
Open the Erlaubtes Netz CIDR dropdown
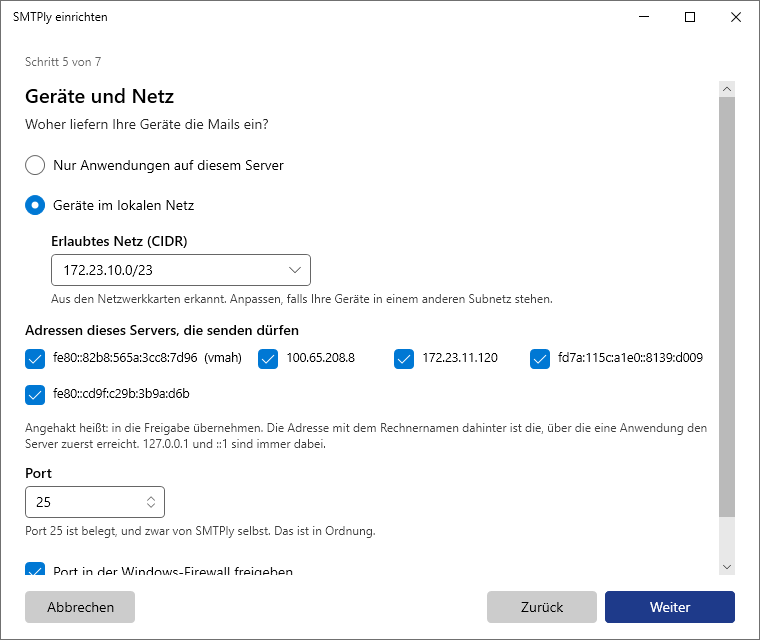[x=181, y=270]
